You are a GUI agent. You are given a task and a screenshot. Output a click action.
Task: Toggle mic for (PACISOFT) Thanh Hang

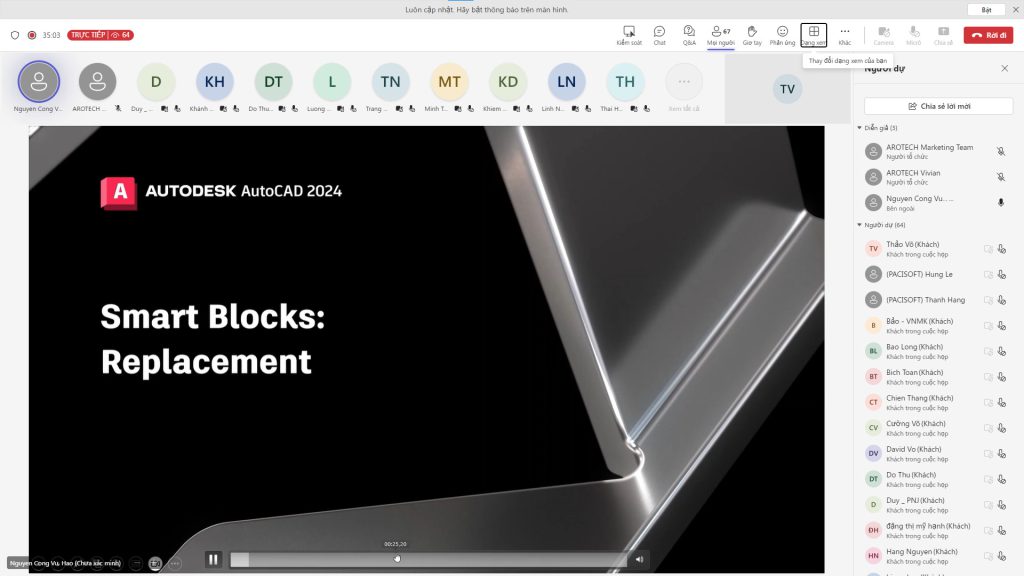1002,300
